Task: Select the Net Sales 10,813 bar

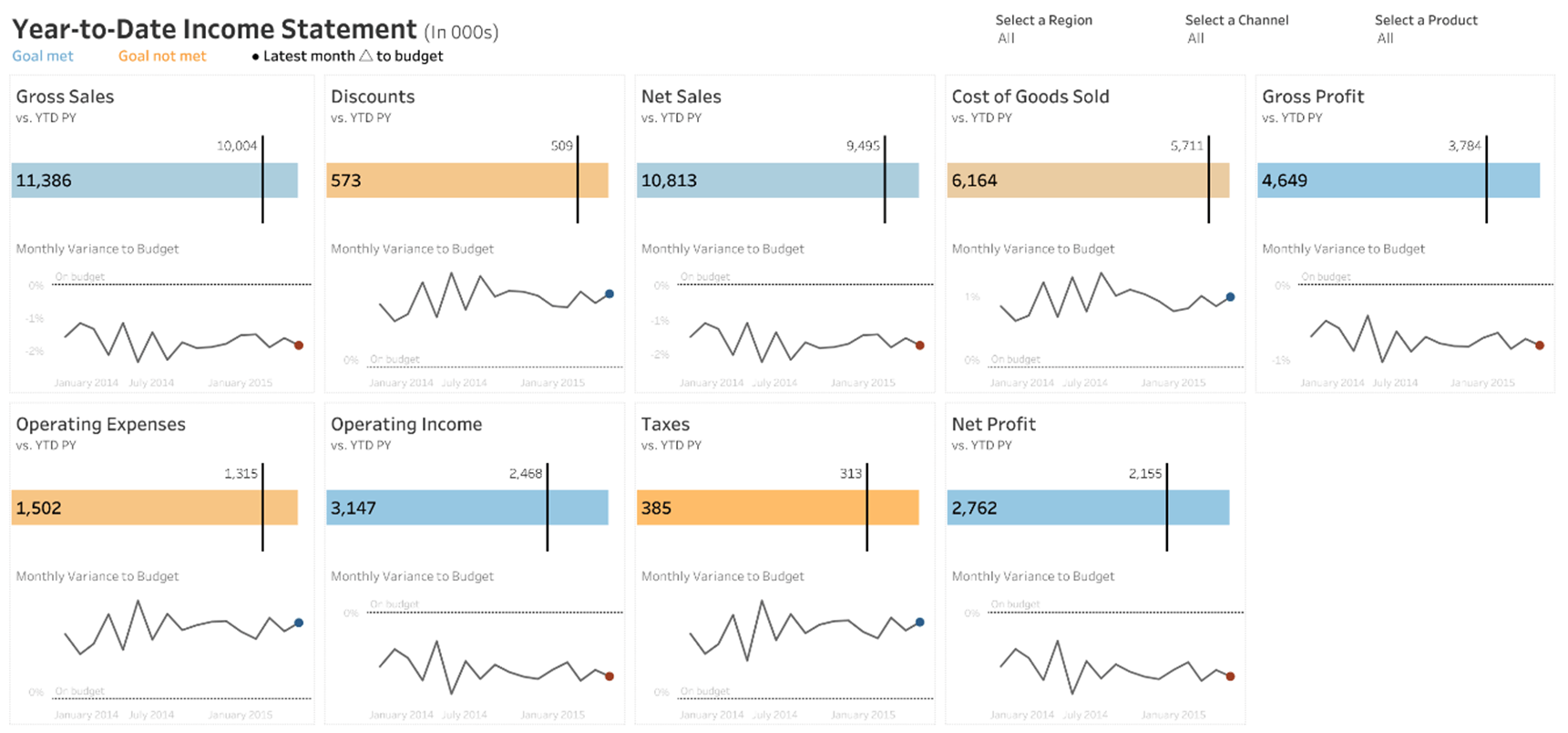Action: point(778,181)
